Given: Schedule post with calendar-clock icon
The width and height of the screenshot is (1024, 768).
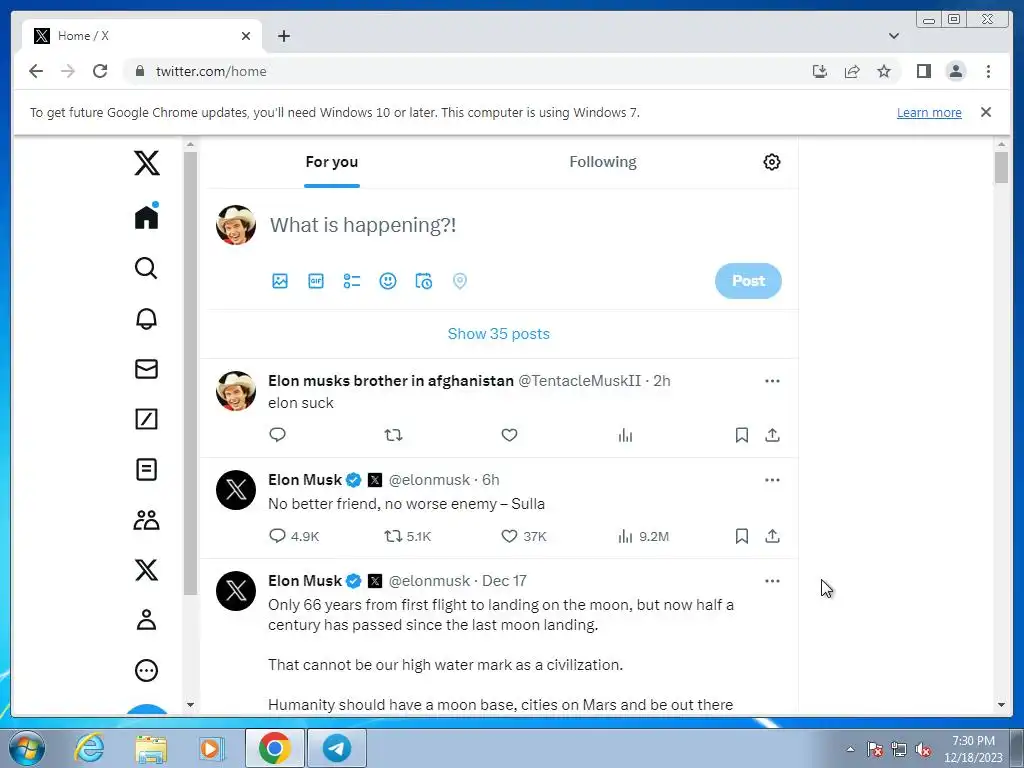Looking at the screenshot, I should click(x=424, y=281).
